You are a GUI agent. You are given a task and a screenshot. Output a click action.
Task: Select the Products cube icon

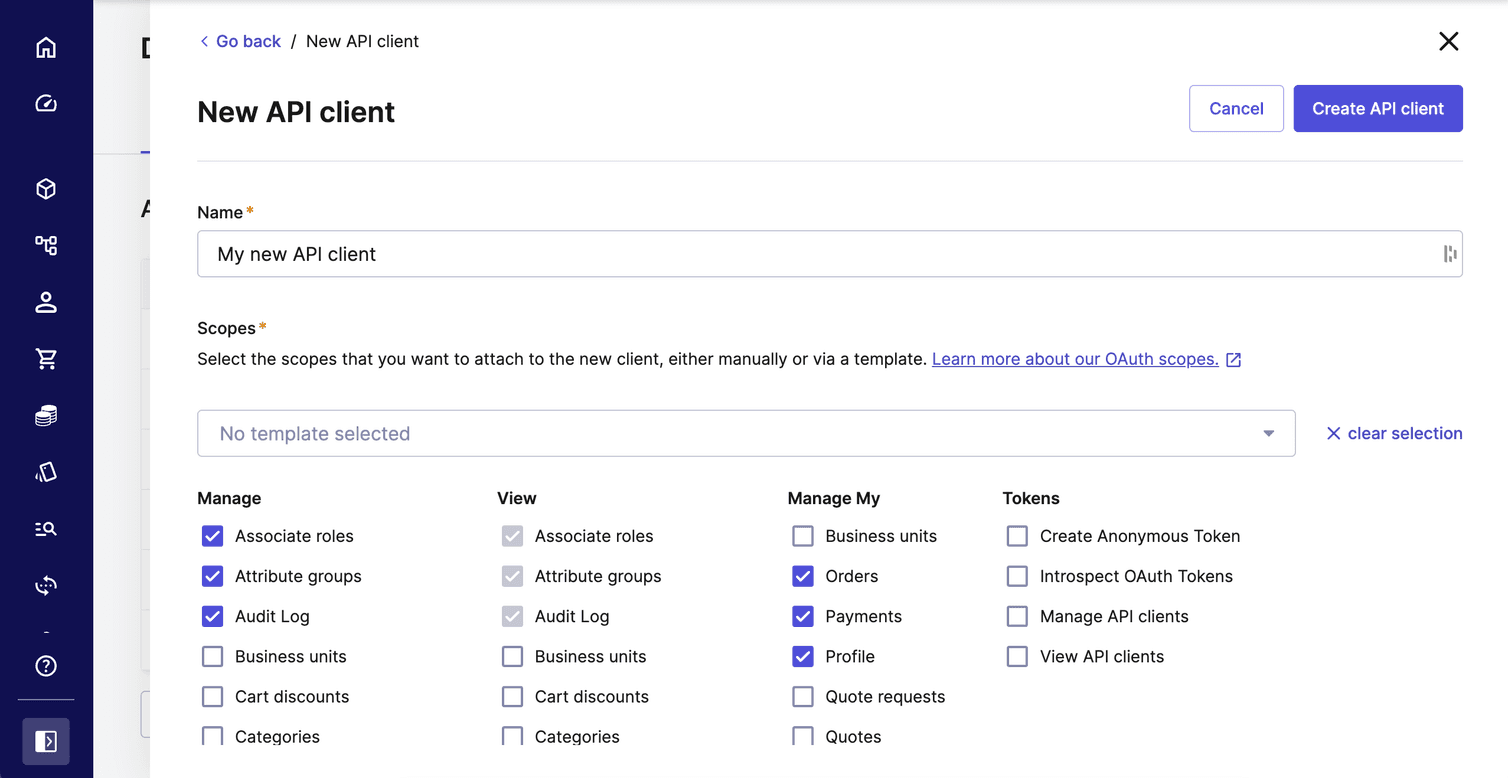coord(46,189)
